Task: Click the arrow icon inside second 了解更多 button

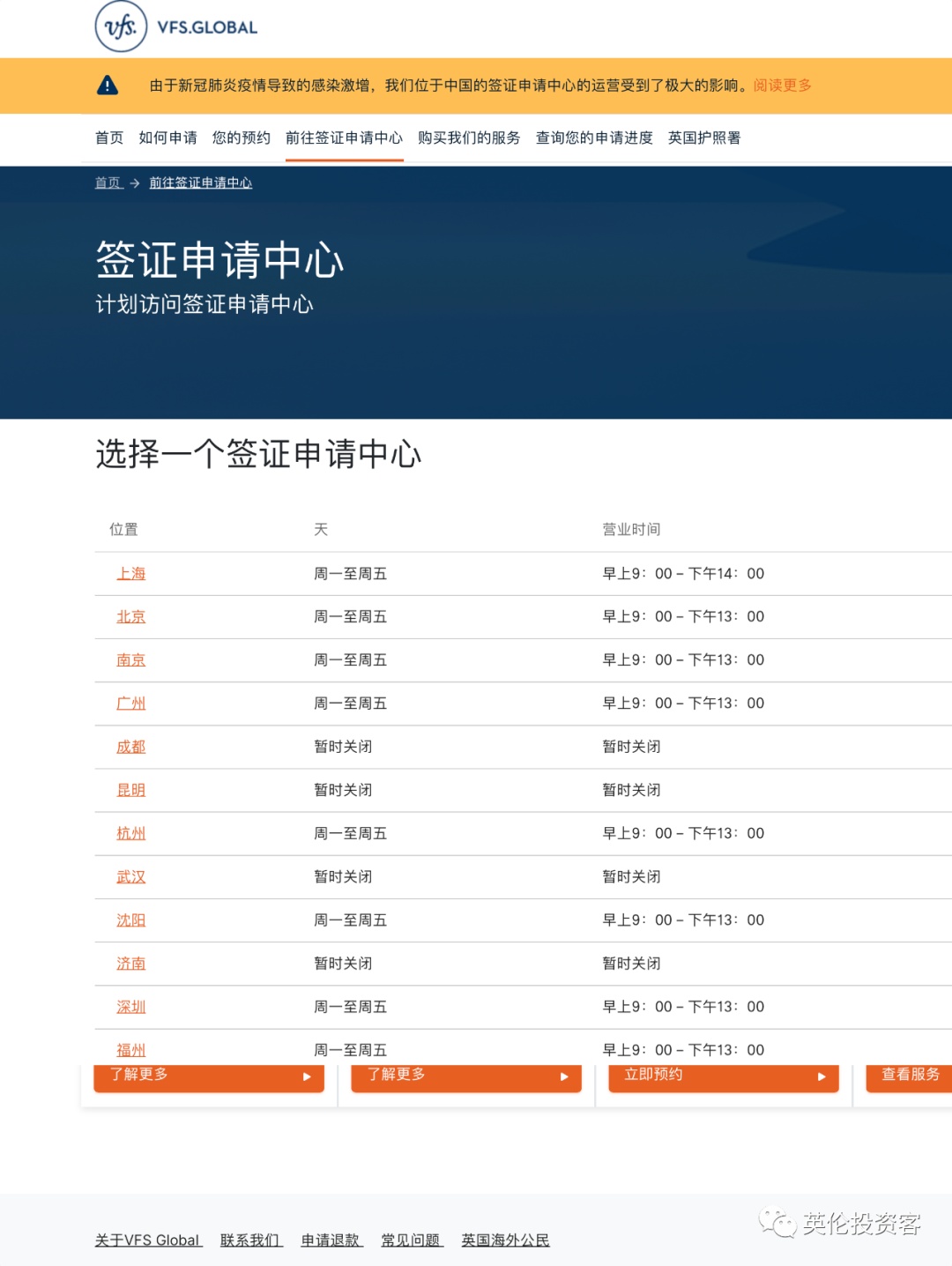Action: (563, 1076)
